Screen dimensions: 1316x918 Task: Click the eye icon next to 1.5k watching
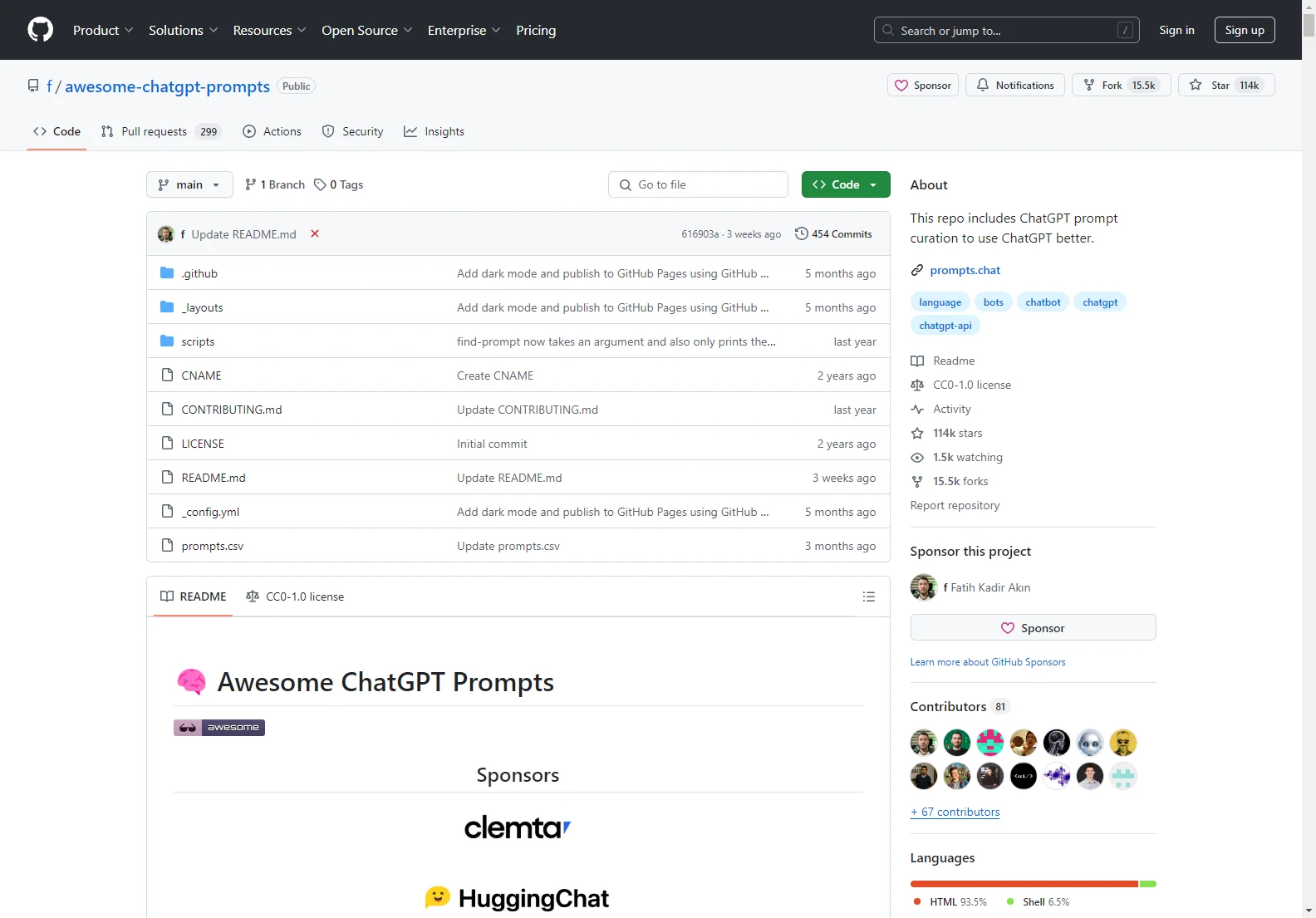point(917,457)
